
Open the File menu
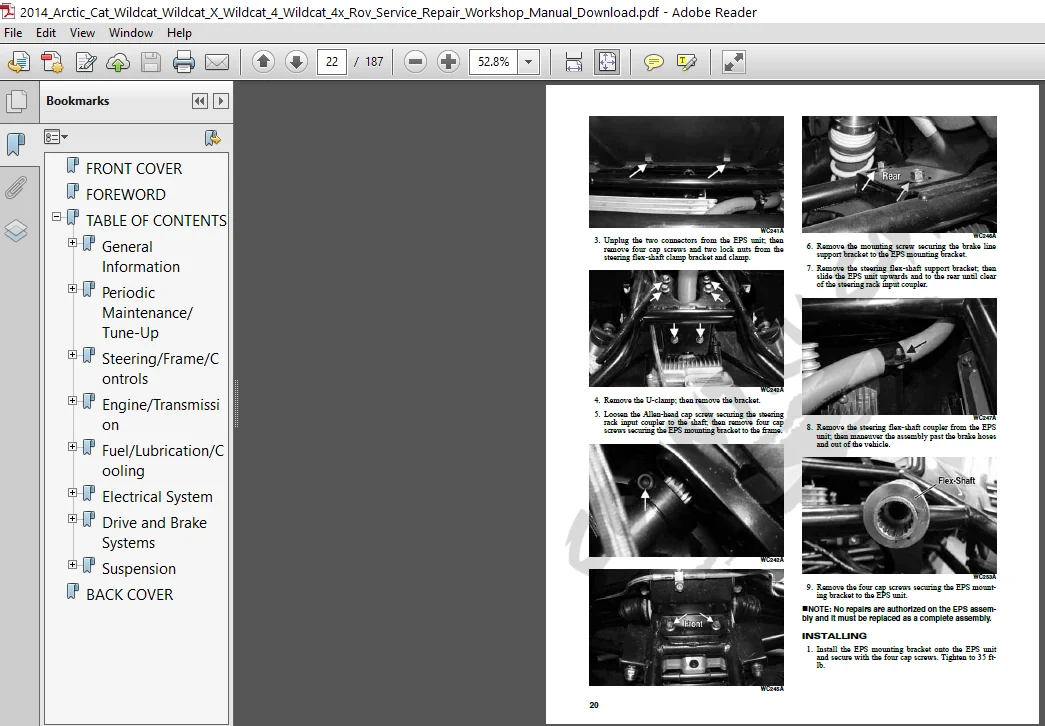coord(13,33)
